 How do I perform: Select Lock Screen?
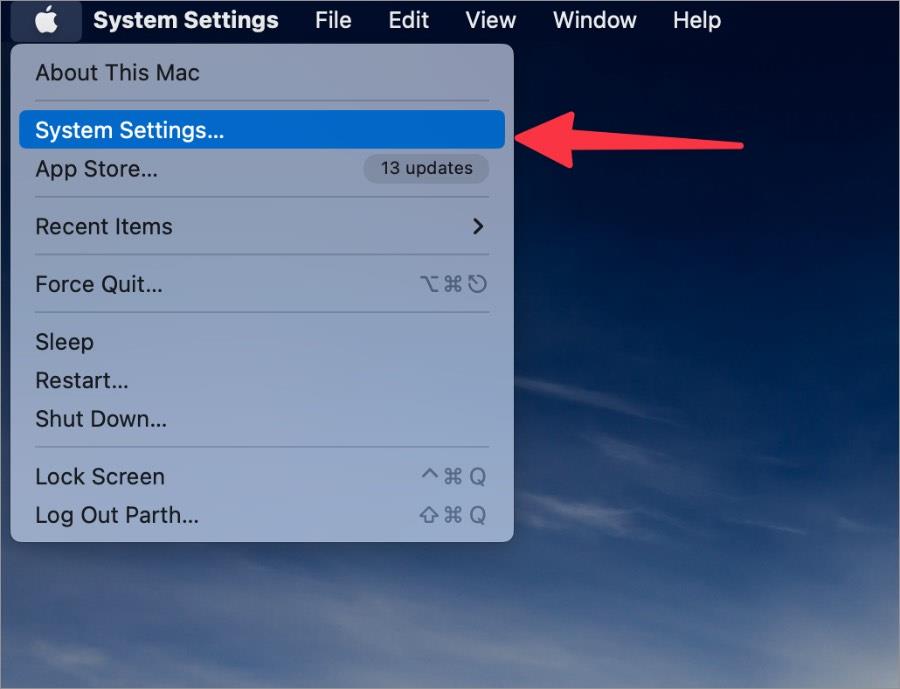coord(262,477)
